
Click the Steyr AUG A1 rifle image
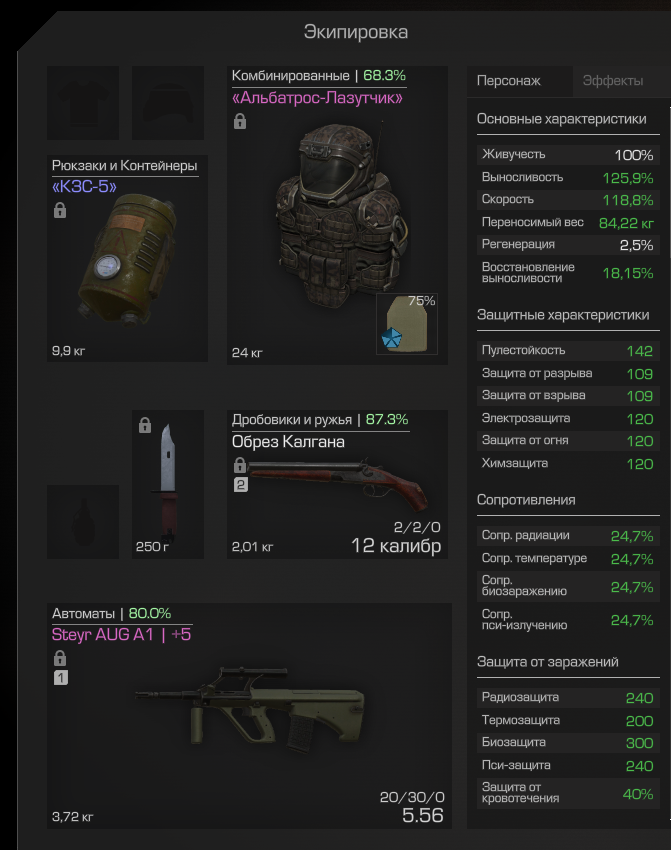pos(250,709)
